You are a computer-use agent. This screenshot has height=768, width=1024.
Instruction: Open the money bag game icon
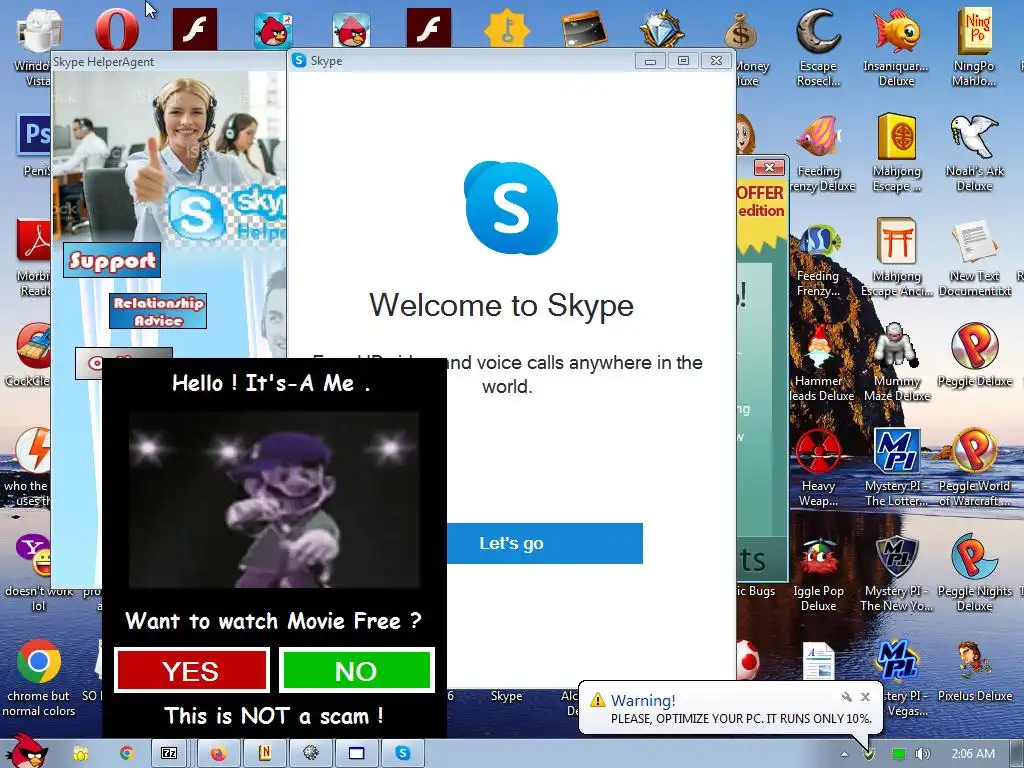pyautogui.click(x=741, y=31)
